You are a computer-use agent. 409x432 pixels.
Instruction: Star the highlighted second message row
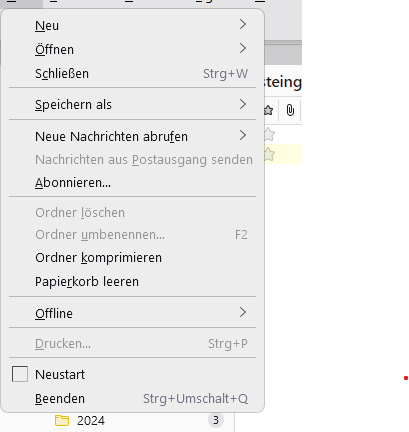point(269,154)
